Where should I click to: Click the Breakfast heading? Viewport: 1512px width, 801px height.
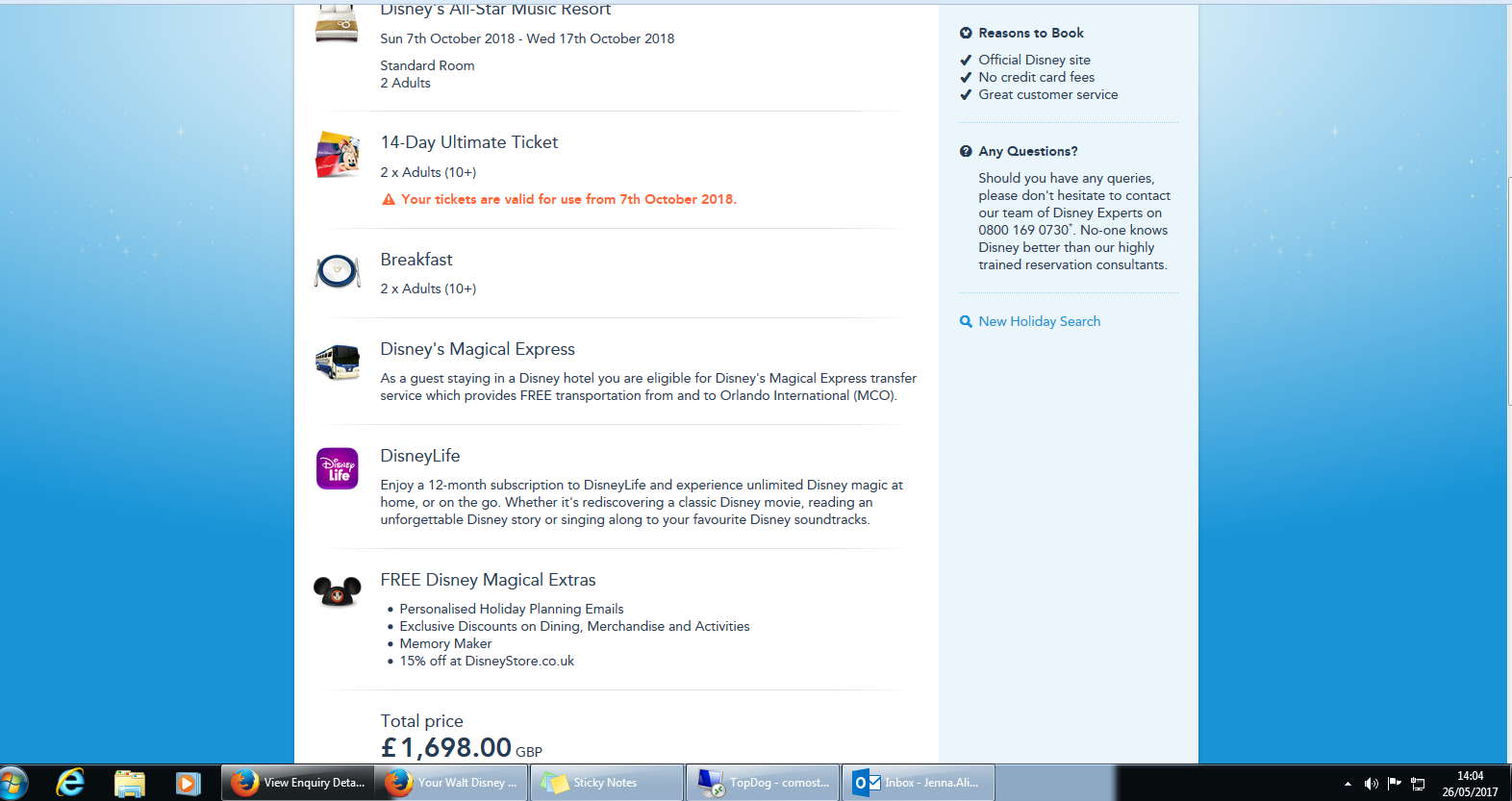[x=416, y=260]
